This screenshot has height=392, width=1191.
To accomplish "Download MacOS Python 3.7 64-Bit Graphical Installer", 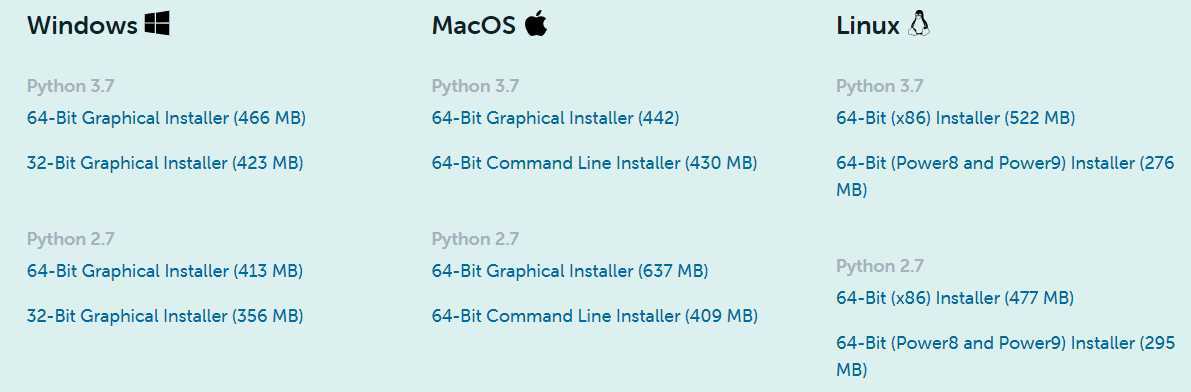I will 555,119.
